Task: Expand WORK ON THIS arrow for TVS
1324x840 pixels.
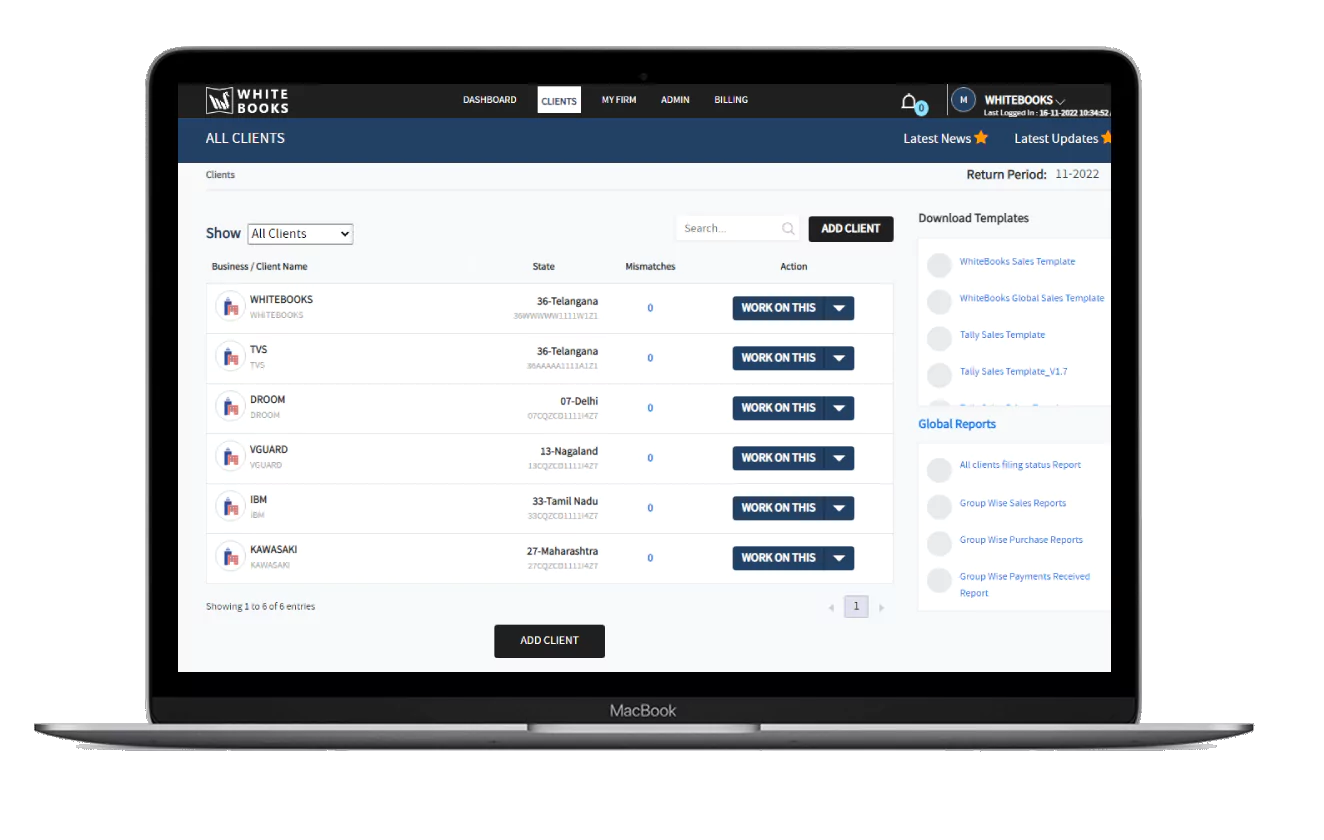Action: (839, 358)
